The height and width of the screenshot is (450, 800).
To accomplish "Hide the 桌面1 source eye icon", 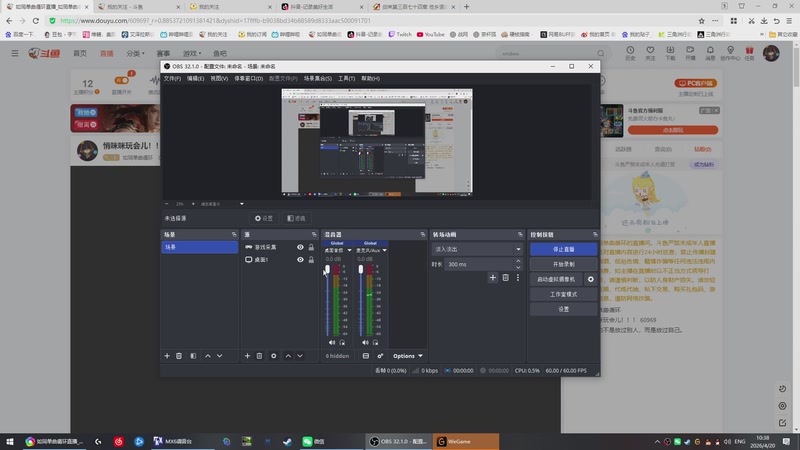I will point(301,260).
